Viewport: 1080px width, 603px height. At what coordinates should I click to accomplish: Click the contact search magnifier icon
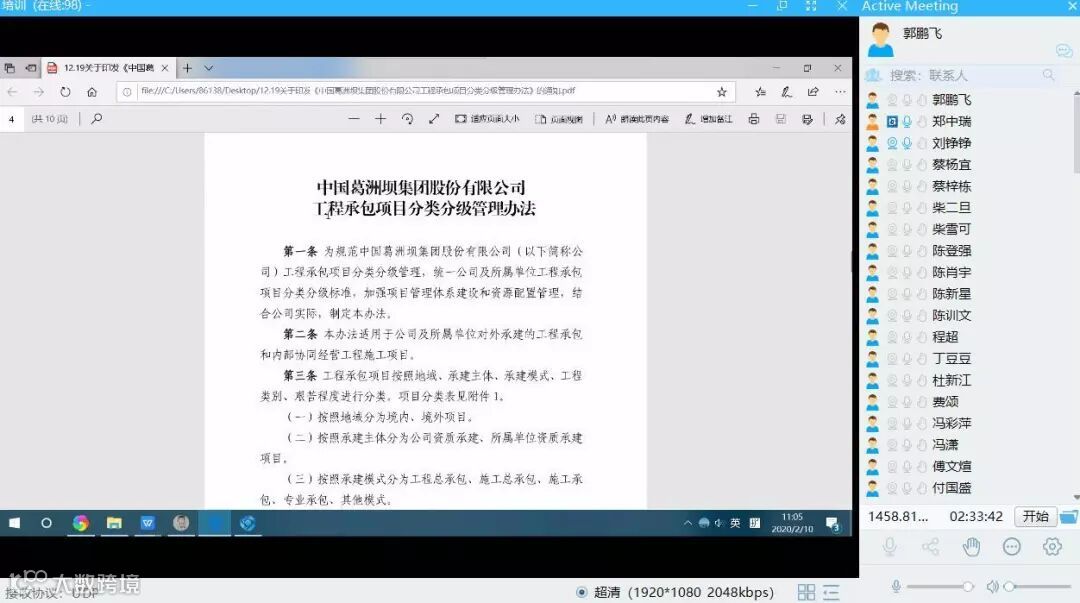pyautogui.click(x=1048, y=74)
